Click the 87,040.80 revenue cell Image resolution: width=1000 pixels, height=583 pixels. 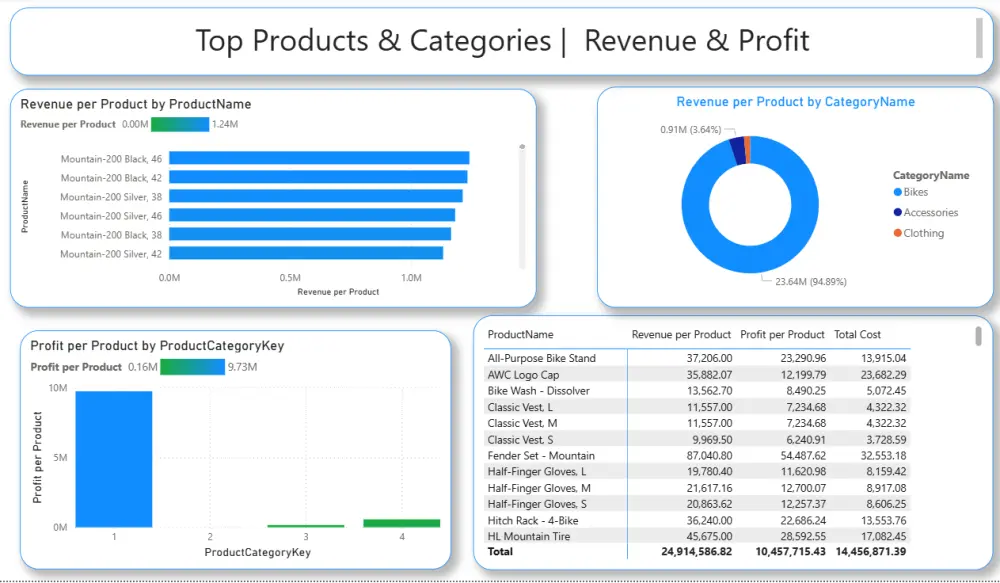(707, 455)
